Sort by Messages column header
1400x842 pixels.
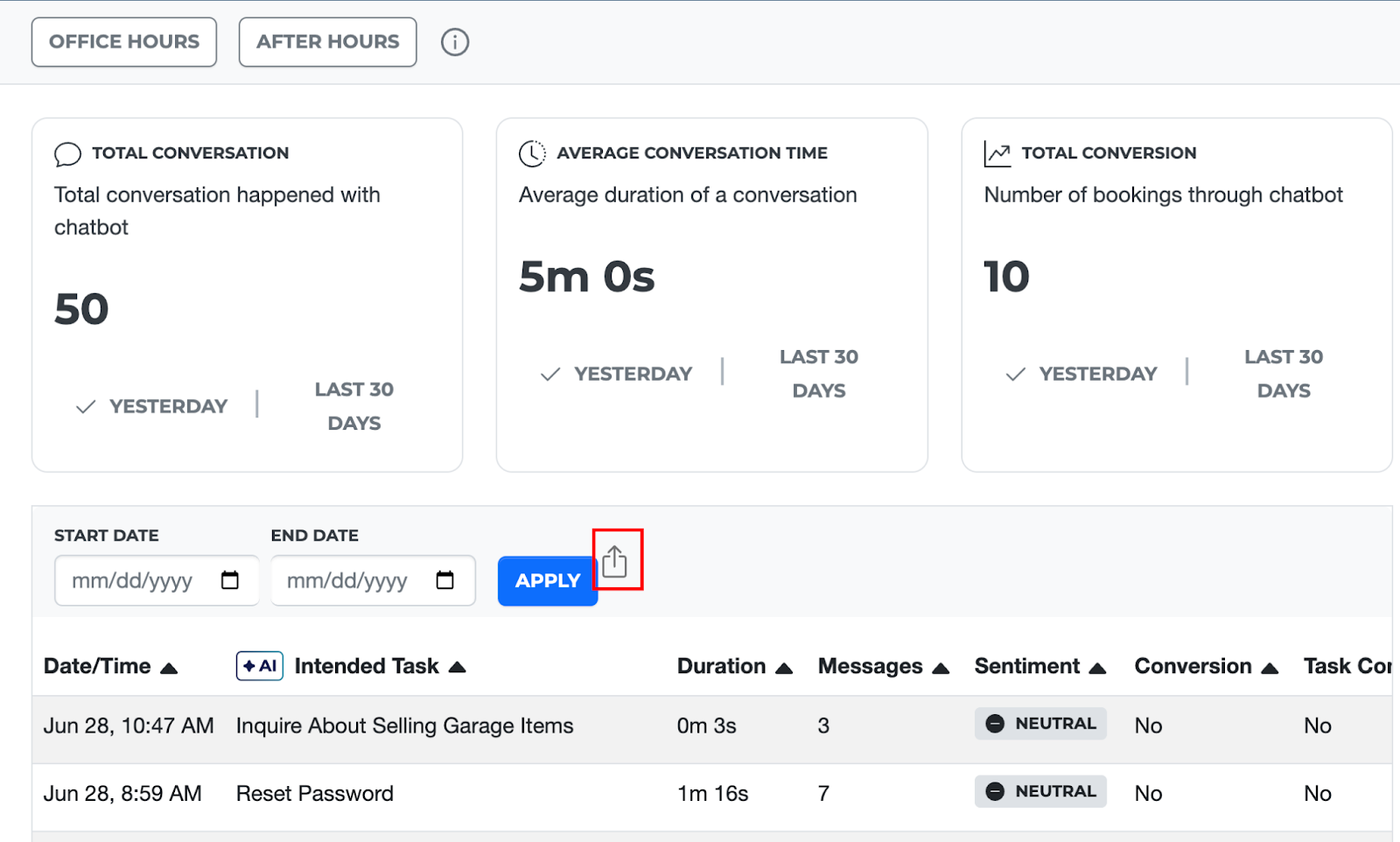pyautogui.click(x=870, y=666)
